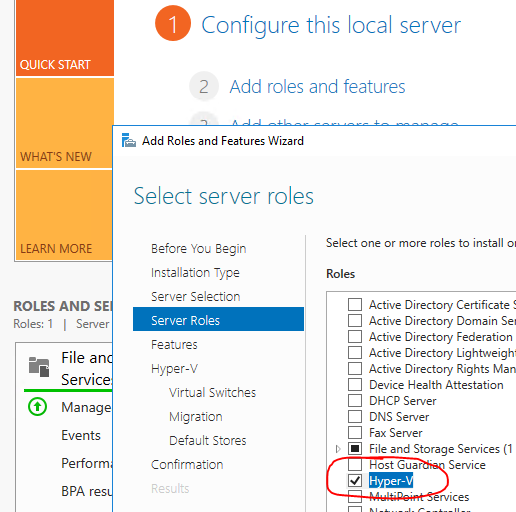This screenshot has width=516, height=512.
Task: Click Add roles and features link
Action: [x=317, y=87]
